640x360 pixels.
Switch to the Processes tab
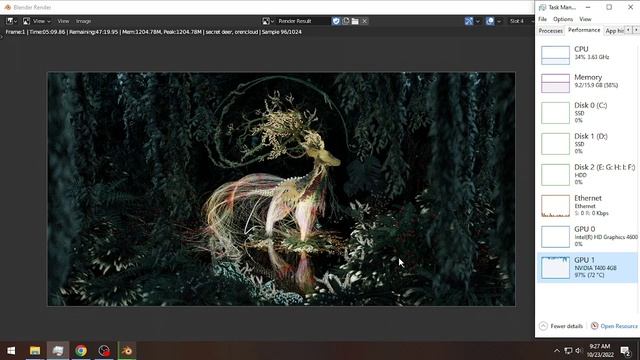coord(550,31)
